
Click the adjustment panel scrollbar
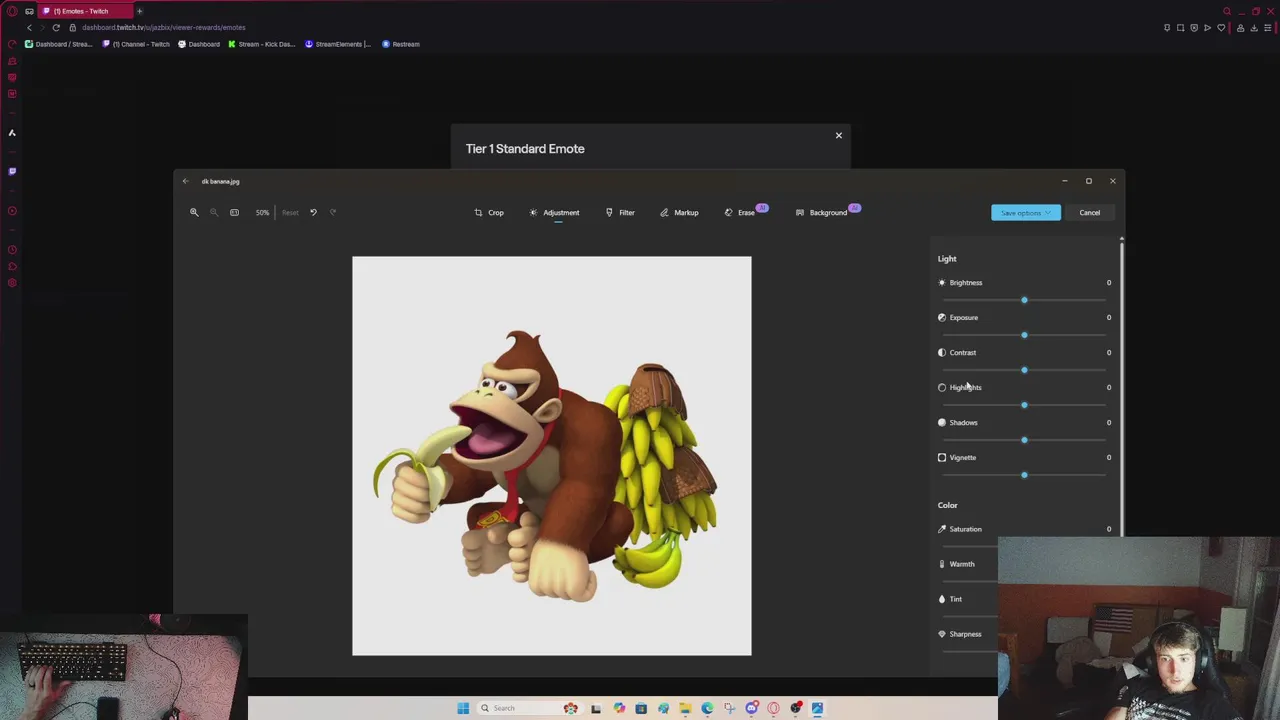pyautogui.click(x=1122, y=388)
